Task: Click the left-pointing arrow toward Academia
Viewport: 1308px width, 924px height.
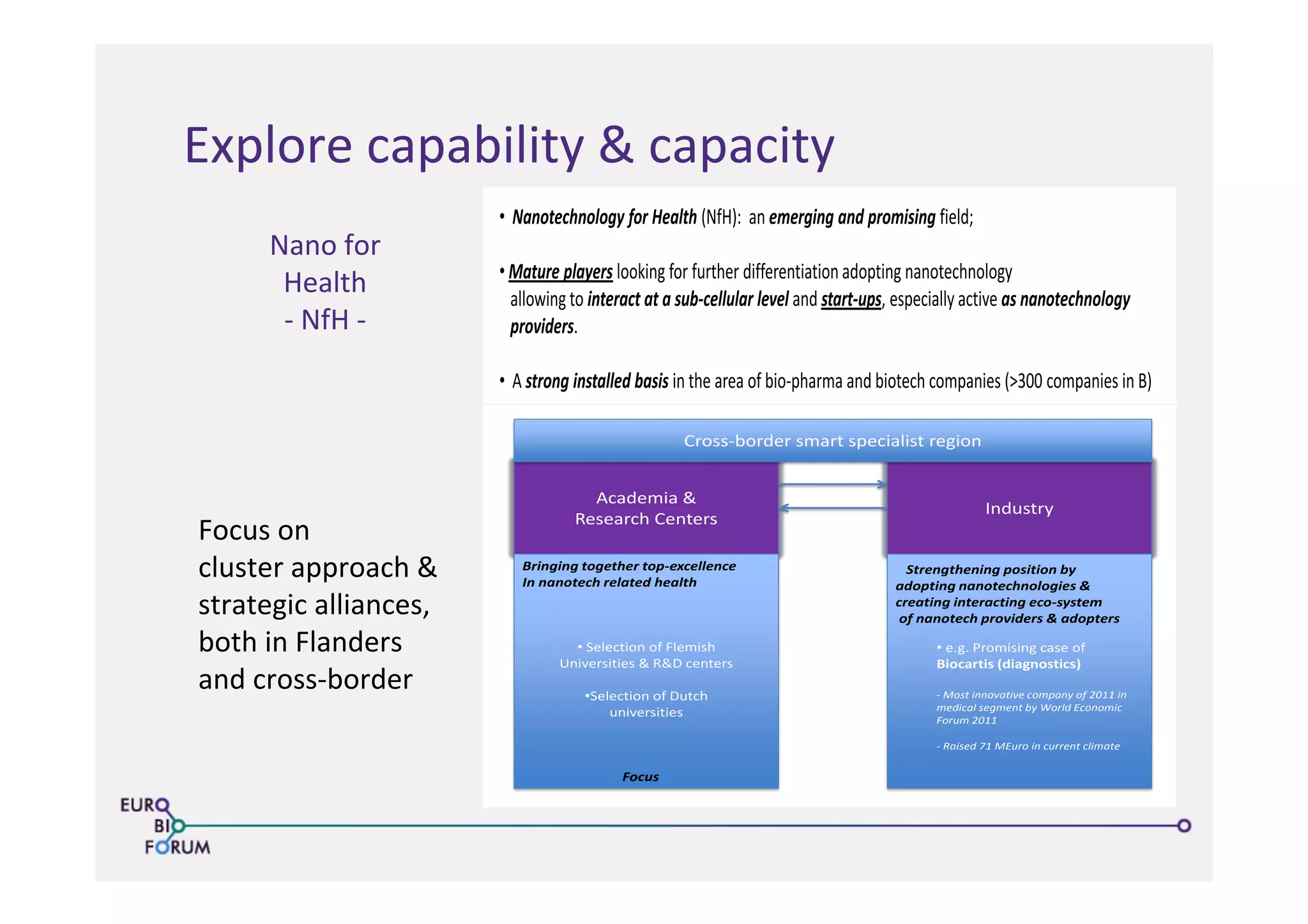Action: (x=832, y=508)
